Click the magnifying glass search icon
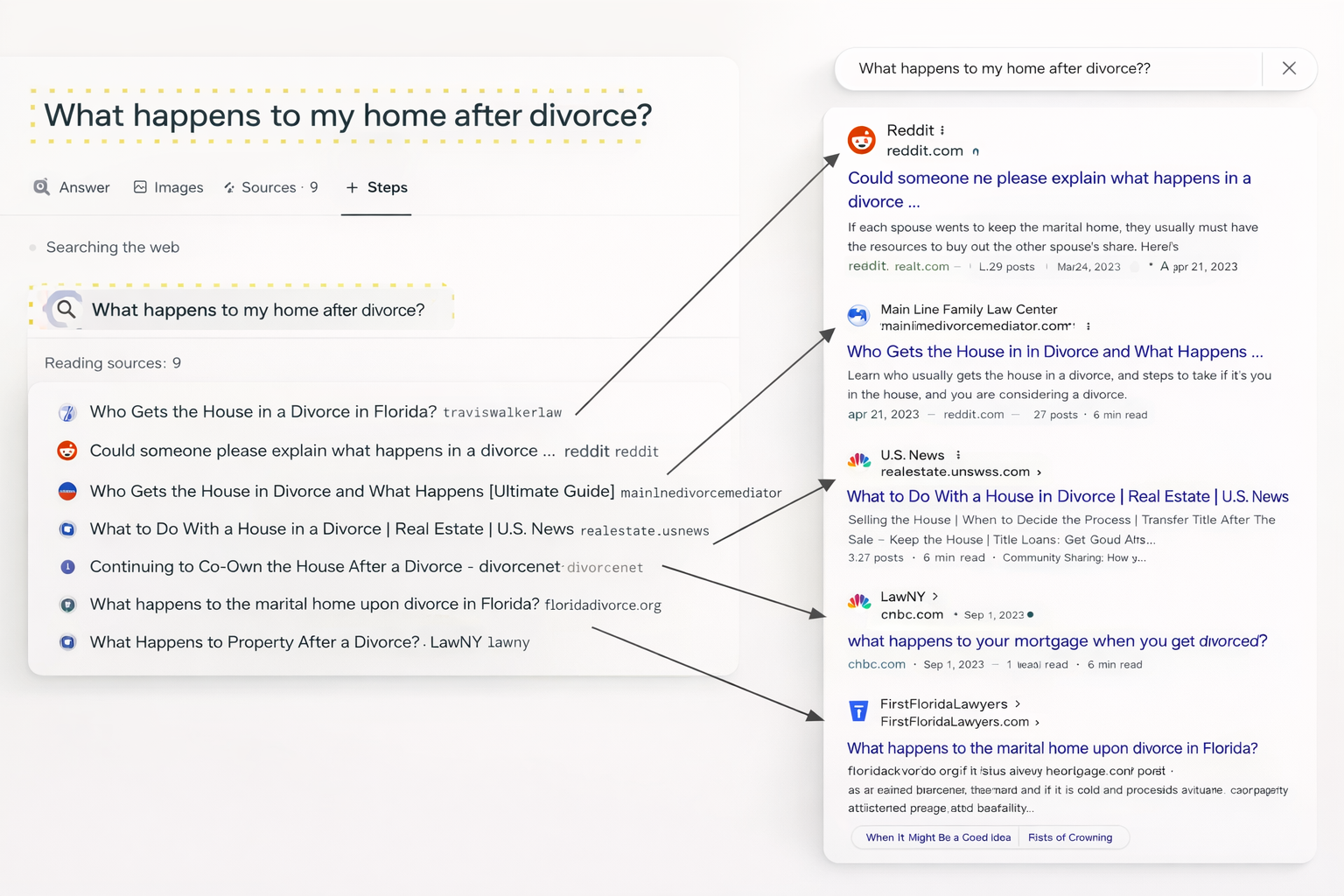 point(65,309)
